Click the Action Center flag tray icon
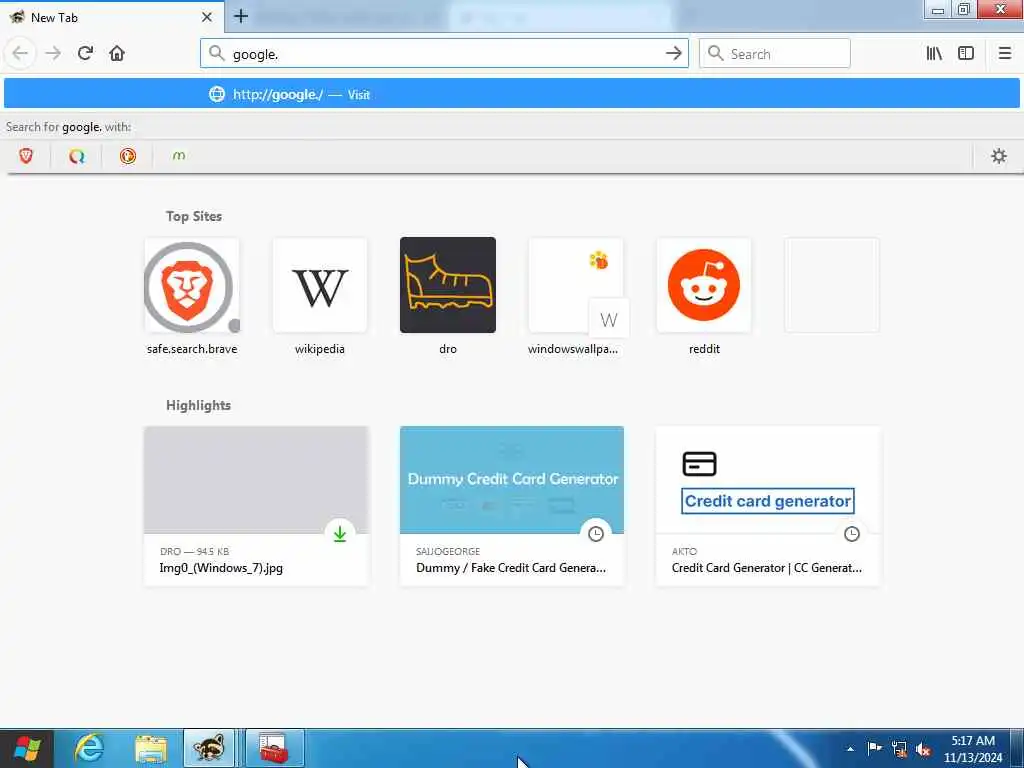This screenshot has width=1024, height=768. (x=875, y=748)
